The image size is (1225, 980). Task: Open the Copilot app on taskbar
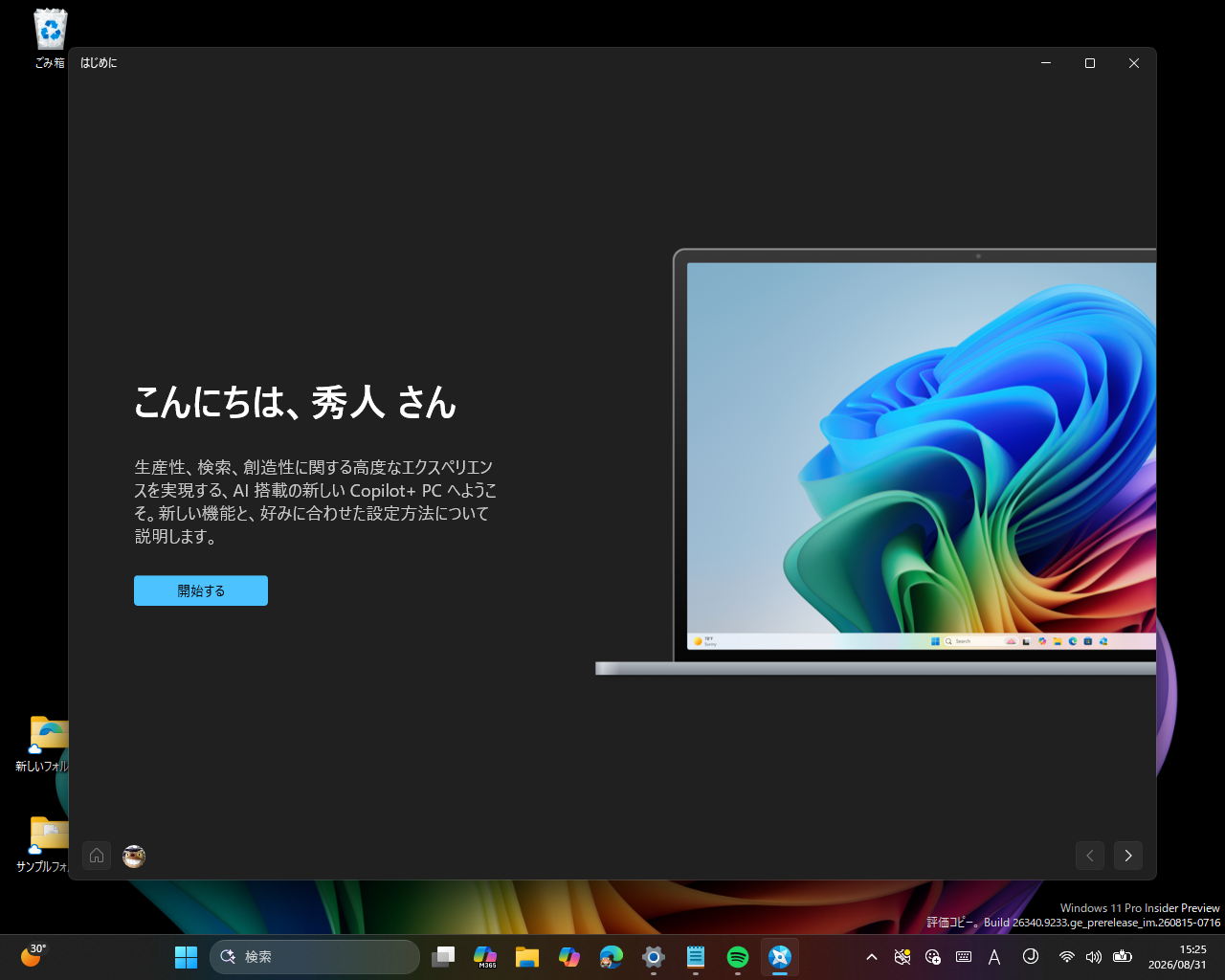click(569, 957)
